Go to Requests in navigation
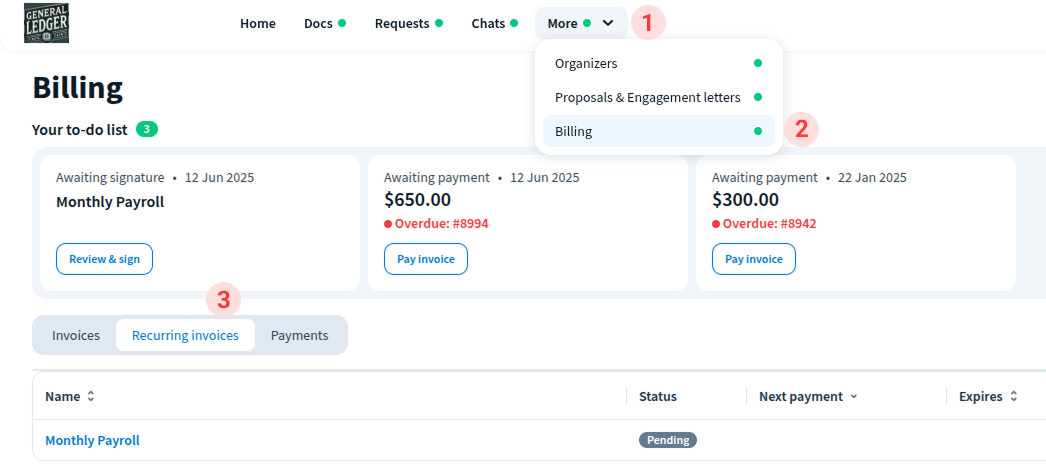This screenshot has width=1046, height=467. click(402, 23)
